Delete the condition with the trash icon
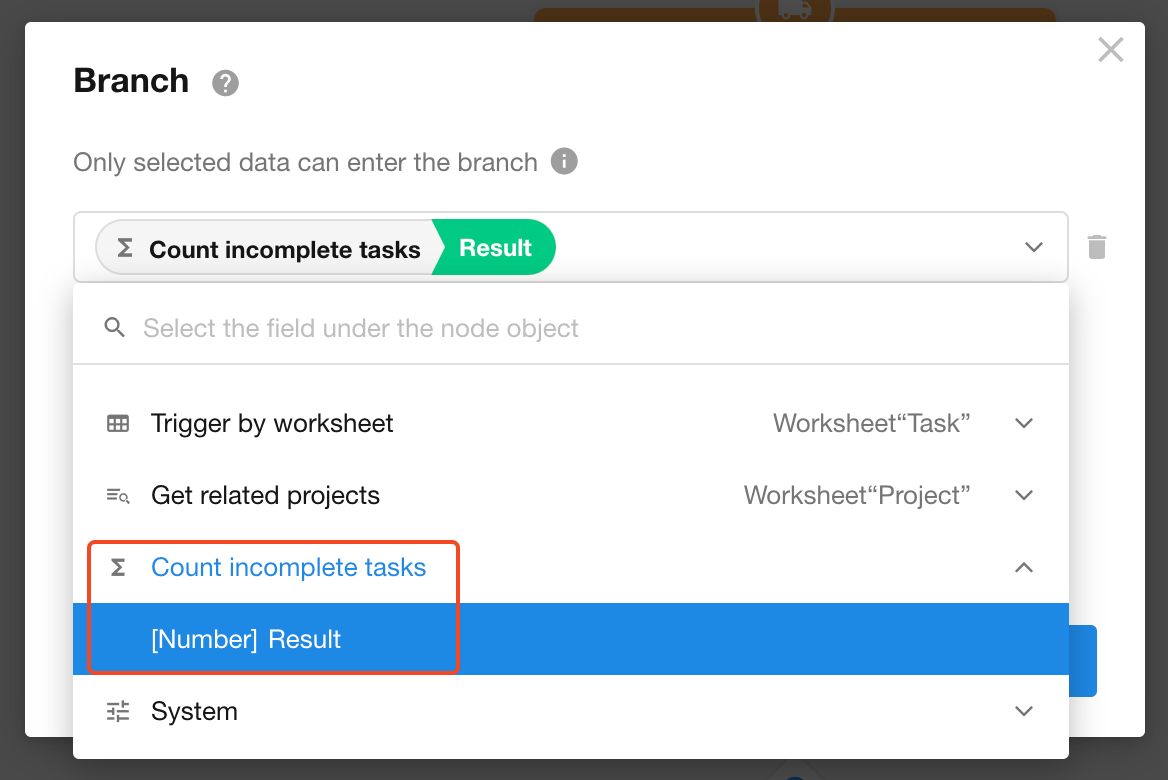This screenshot has width=1168, height=780. tap(1097, 247)
